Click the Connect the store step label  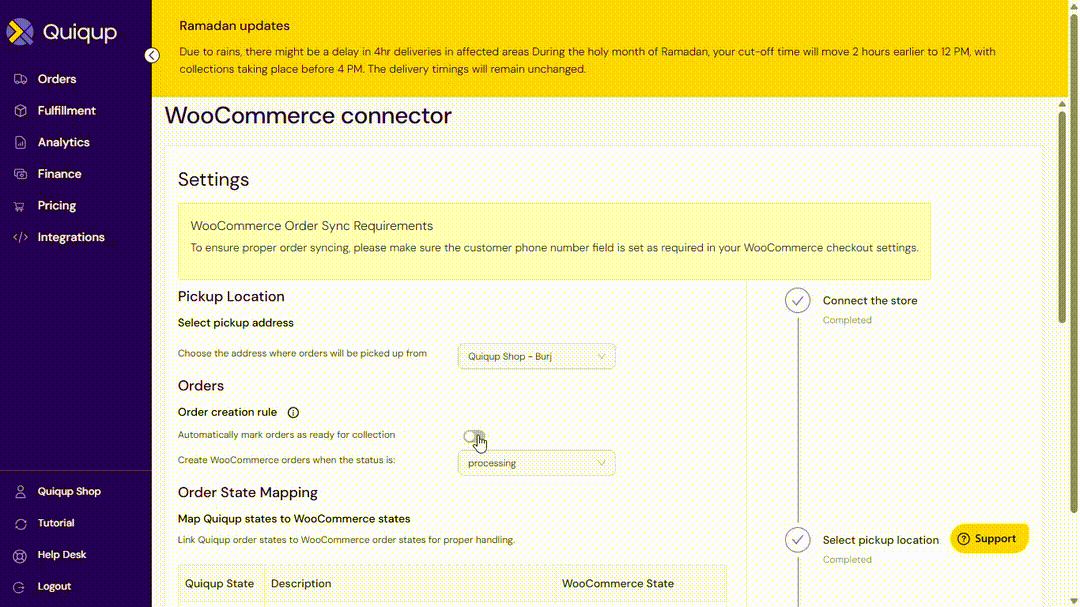870,301
